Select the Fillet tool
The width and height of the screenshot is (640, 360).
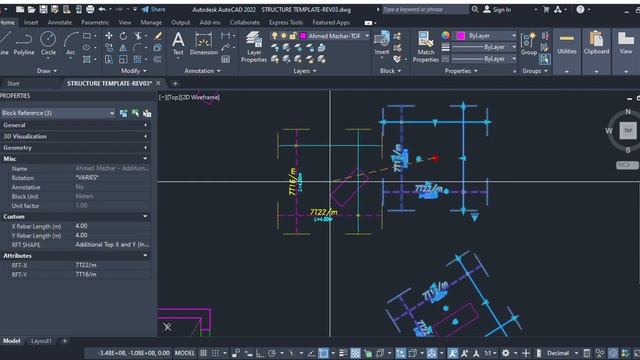(138, 48)
